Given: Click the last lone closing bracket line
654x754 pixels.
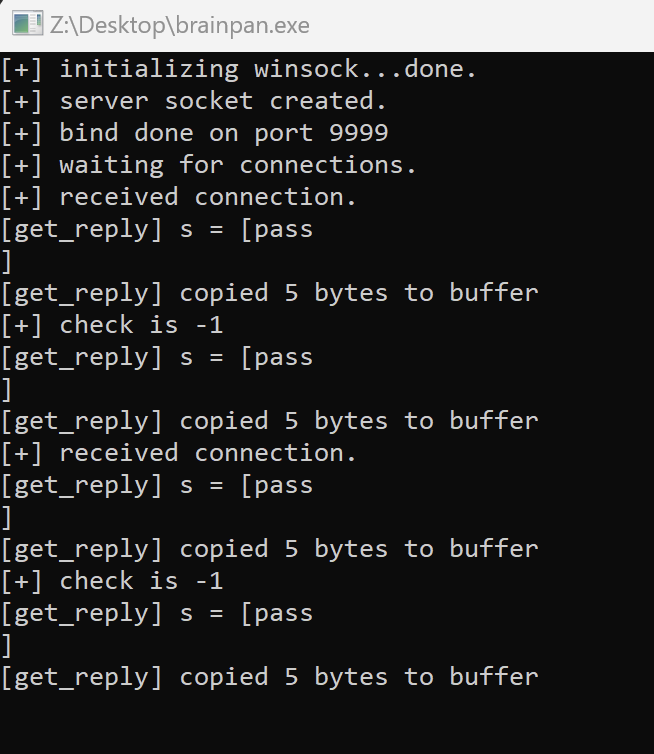Looking at the screenshot, I should tap(6, 645).
